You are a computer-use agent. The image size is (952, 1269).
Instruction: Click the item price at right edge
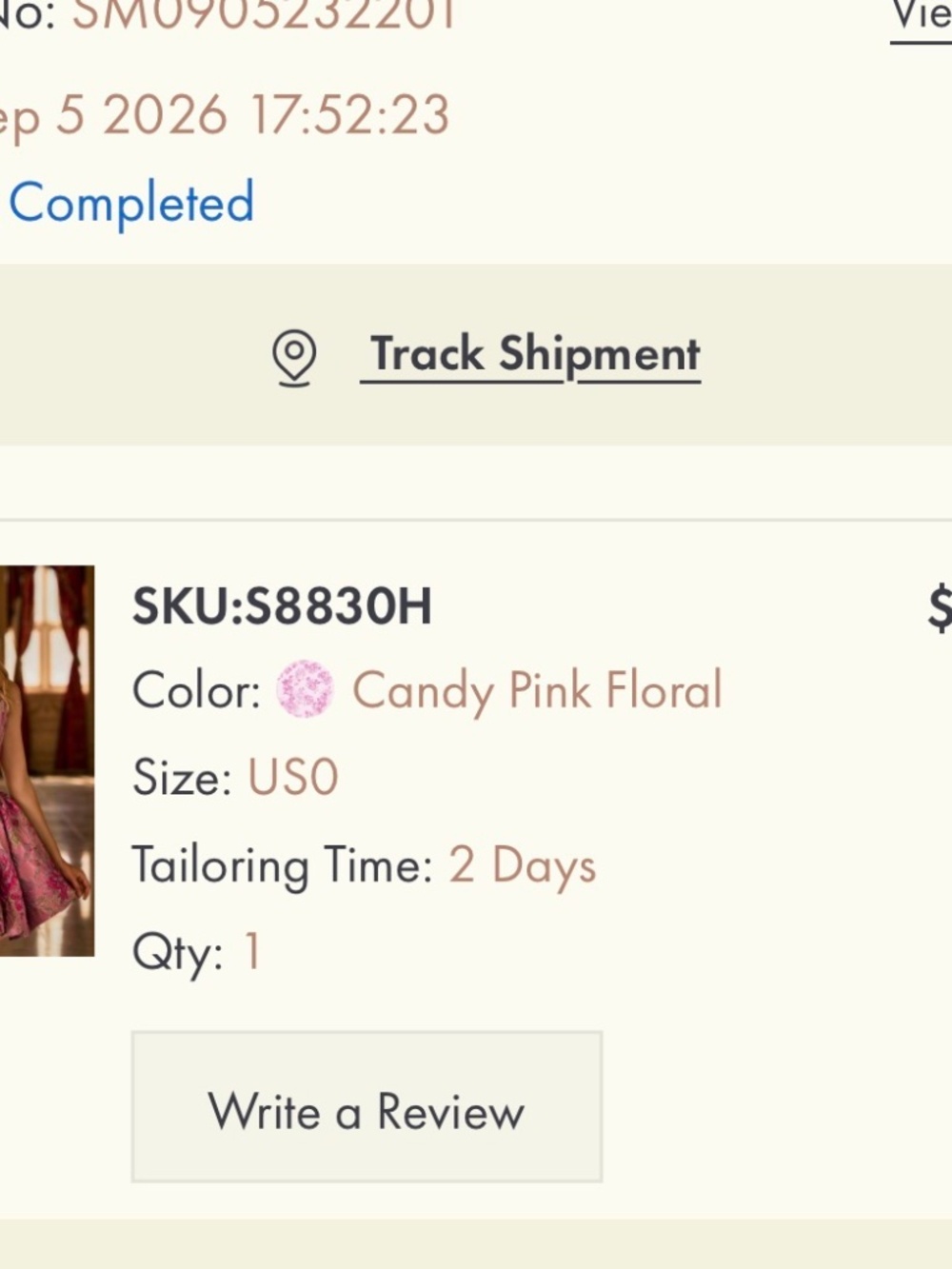point(940,607)
